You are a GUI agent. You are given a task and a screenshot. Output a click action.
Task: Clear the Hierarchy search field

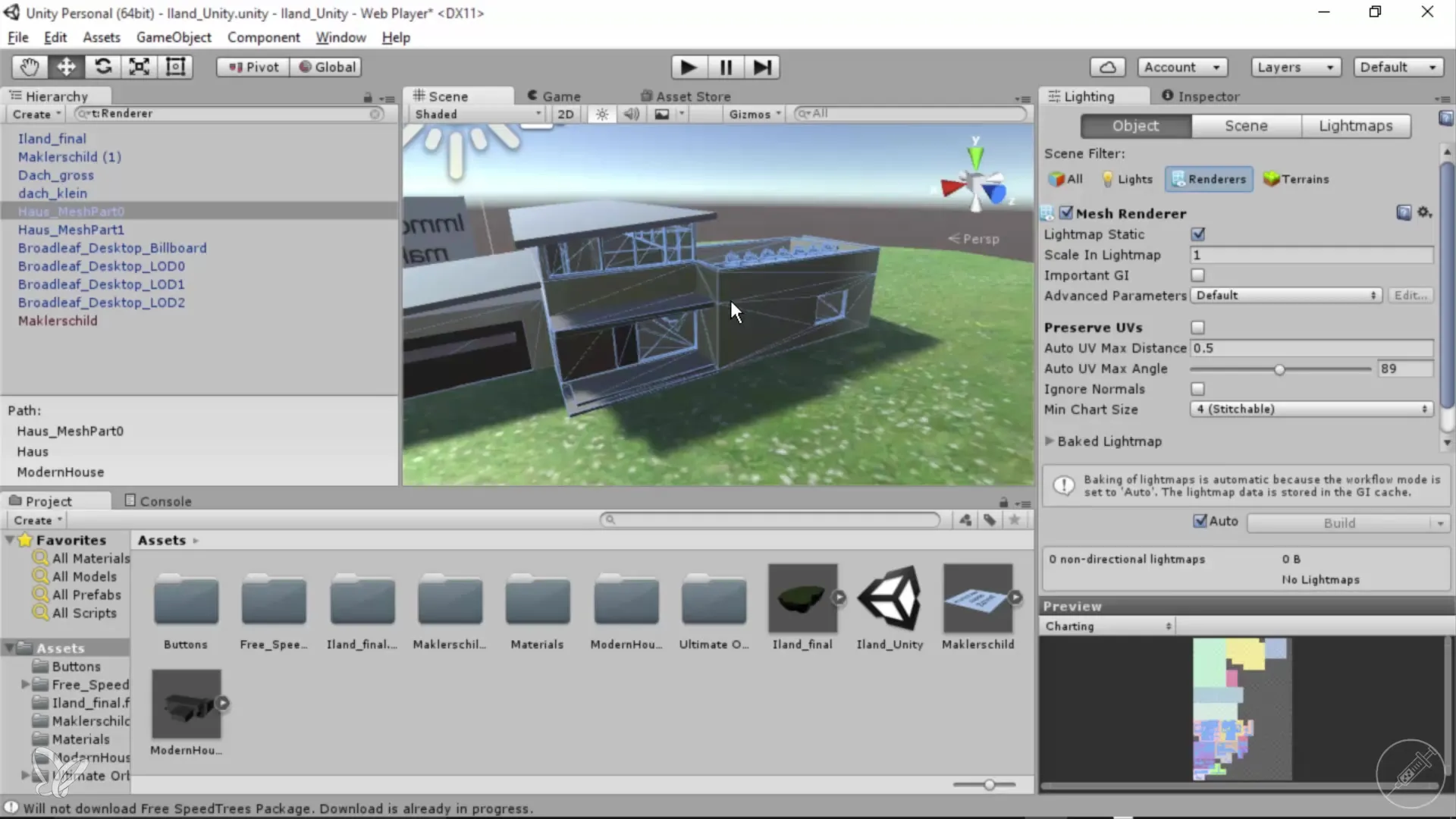pyautogui.click(x=375, y=114)
